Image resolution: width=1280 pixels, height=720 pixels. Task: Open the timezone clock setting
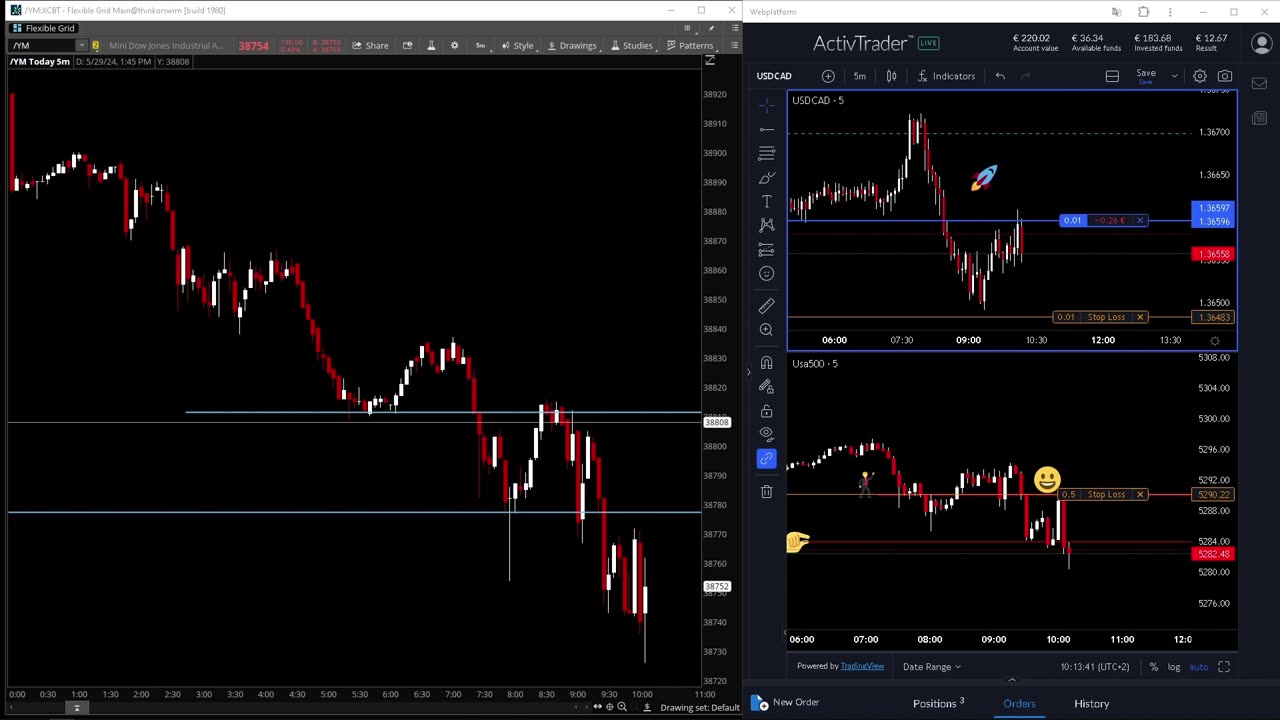coord(1095,667)
